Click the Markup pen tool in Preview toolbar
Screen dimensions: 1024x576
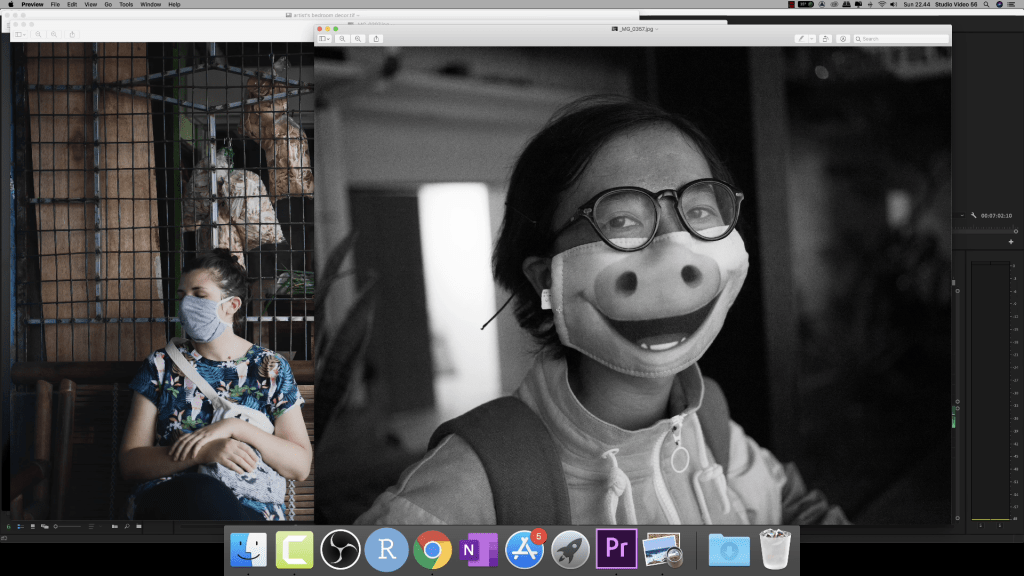(801, 39)
